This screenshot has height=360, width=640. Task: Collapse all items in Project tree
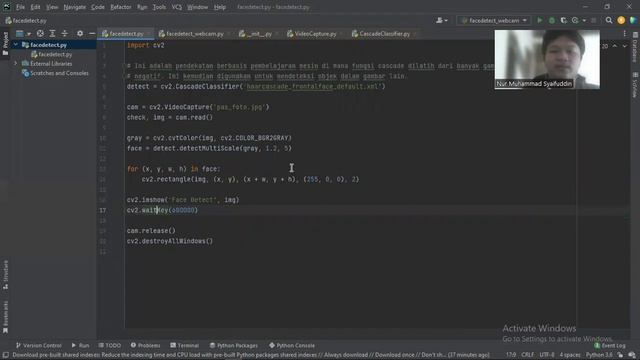[x=64, y=33]
